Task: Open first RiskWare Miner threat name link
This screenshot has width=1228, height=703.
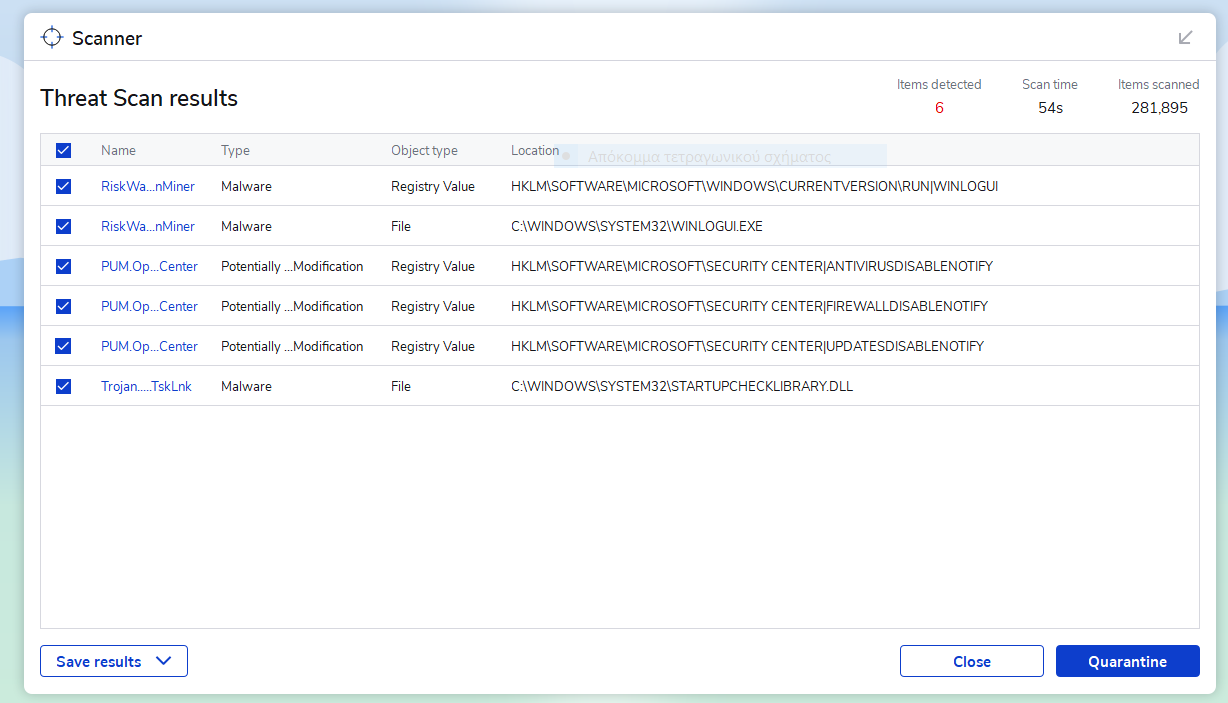Action: click(148, 186)
